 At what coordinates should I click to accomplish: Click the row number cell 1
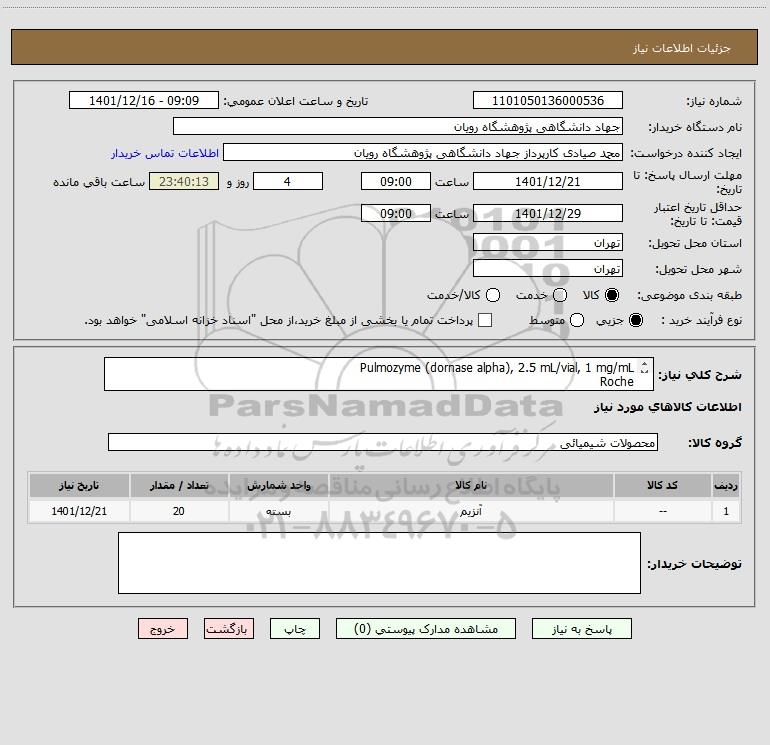[726, 511]
